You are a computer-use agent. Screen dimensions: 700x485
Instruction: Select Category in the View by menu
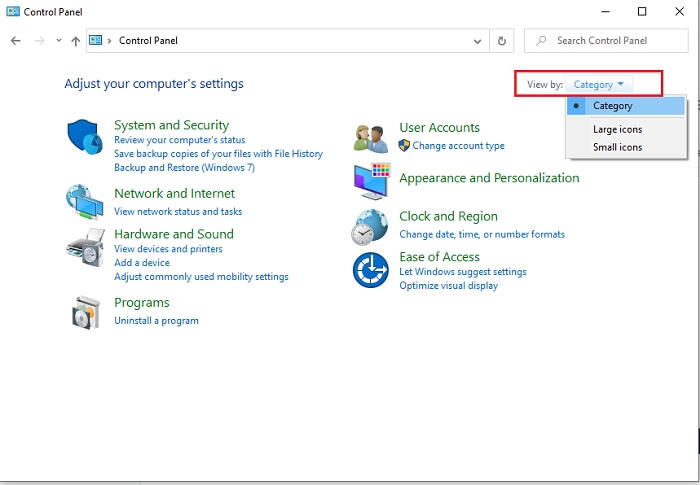(x=625, y=106)
